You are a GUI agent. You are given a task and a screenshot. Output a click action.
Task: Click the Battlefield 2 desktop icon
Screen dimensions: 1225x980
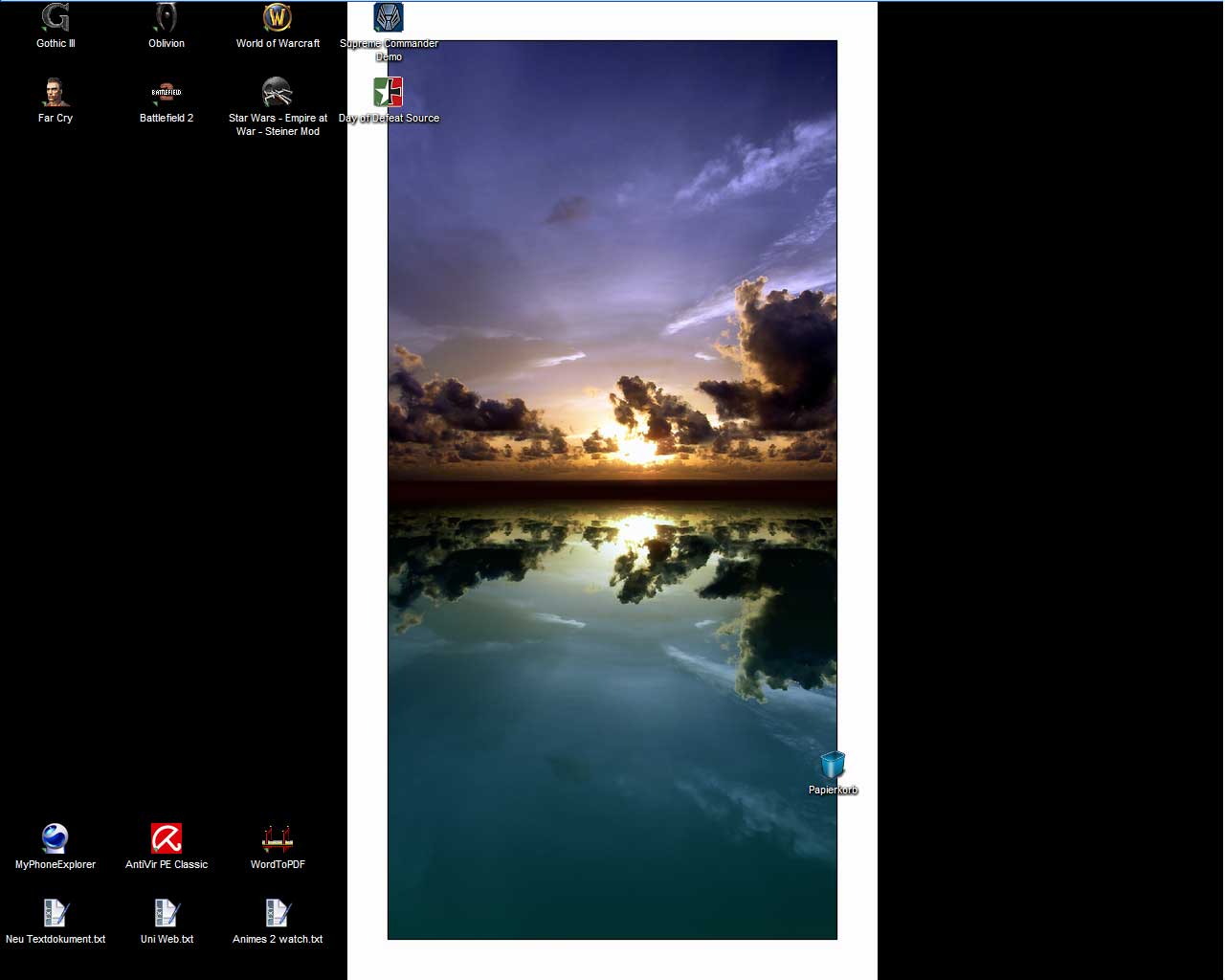[x=167, y=93]
